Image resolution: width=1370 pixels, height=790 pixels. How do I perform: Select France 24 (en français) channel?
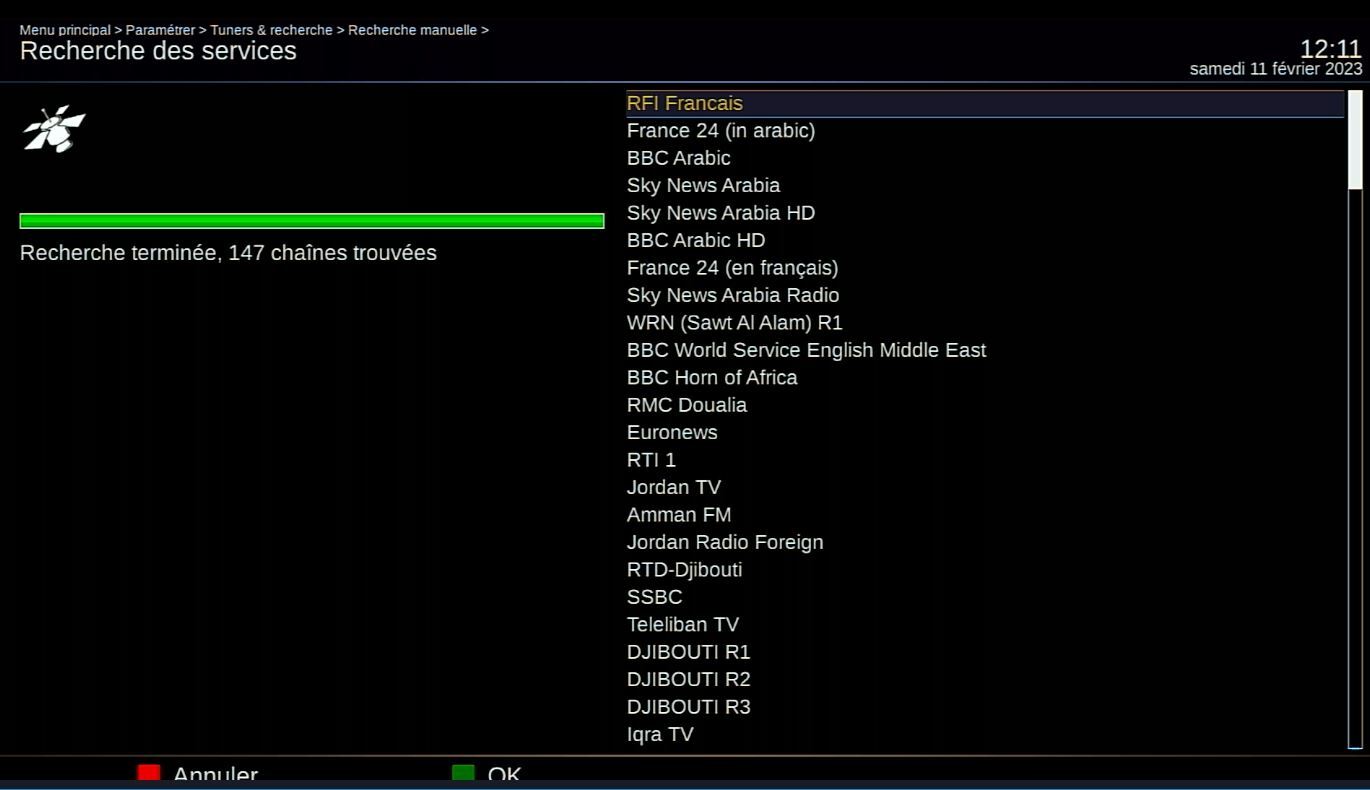985,268
